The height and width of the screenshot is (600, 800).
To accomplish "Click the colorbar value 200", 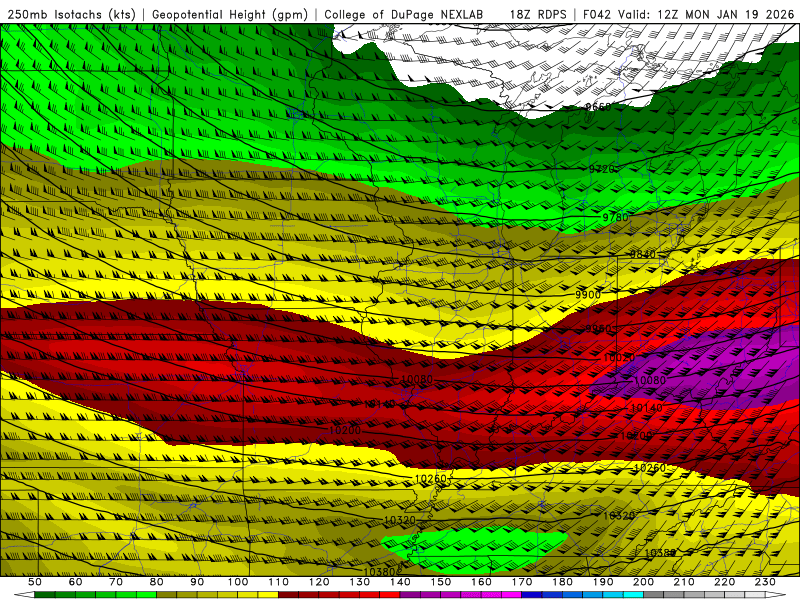I will coord(643,582).
